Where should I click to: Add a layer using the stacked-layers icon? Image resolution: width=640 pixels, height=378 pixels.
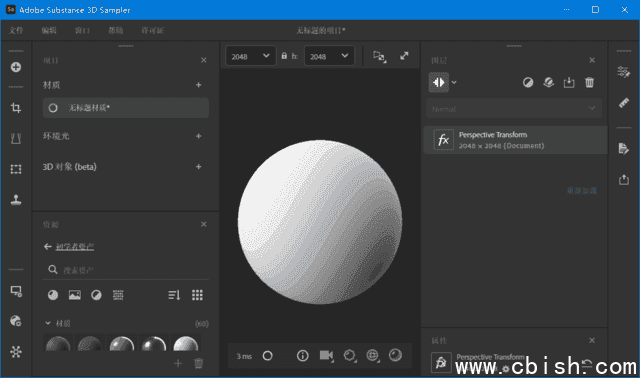[x=549, y=83]
